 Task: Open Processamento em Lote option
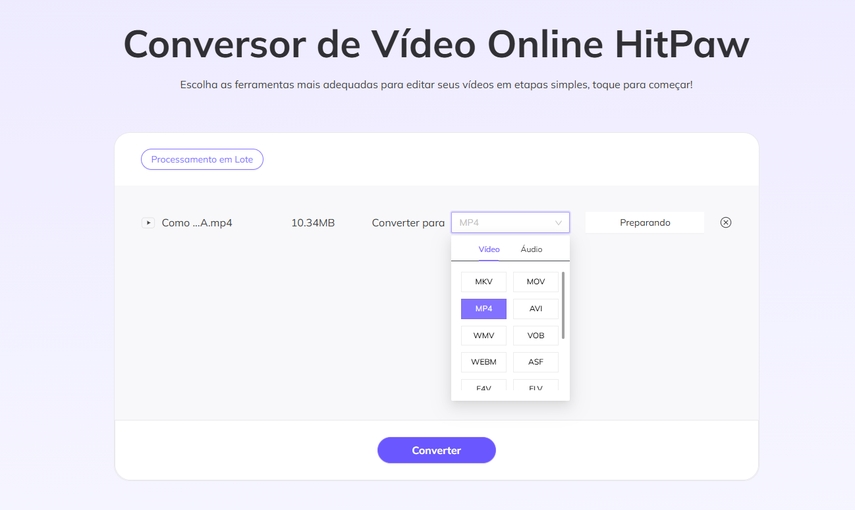202,159
